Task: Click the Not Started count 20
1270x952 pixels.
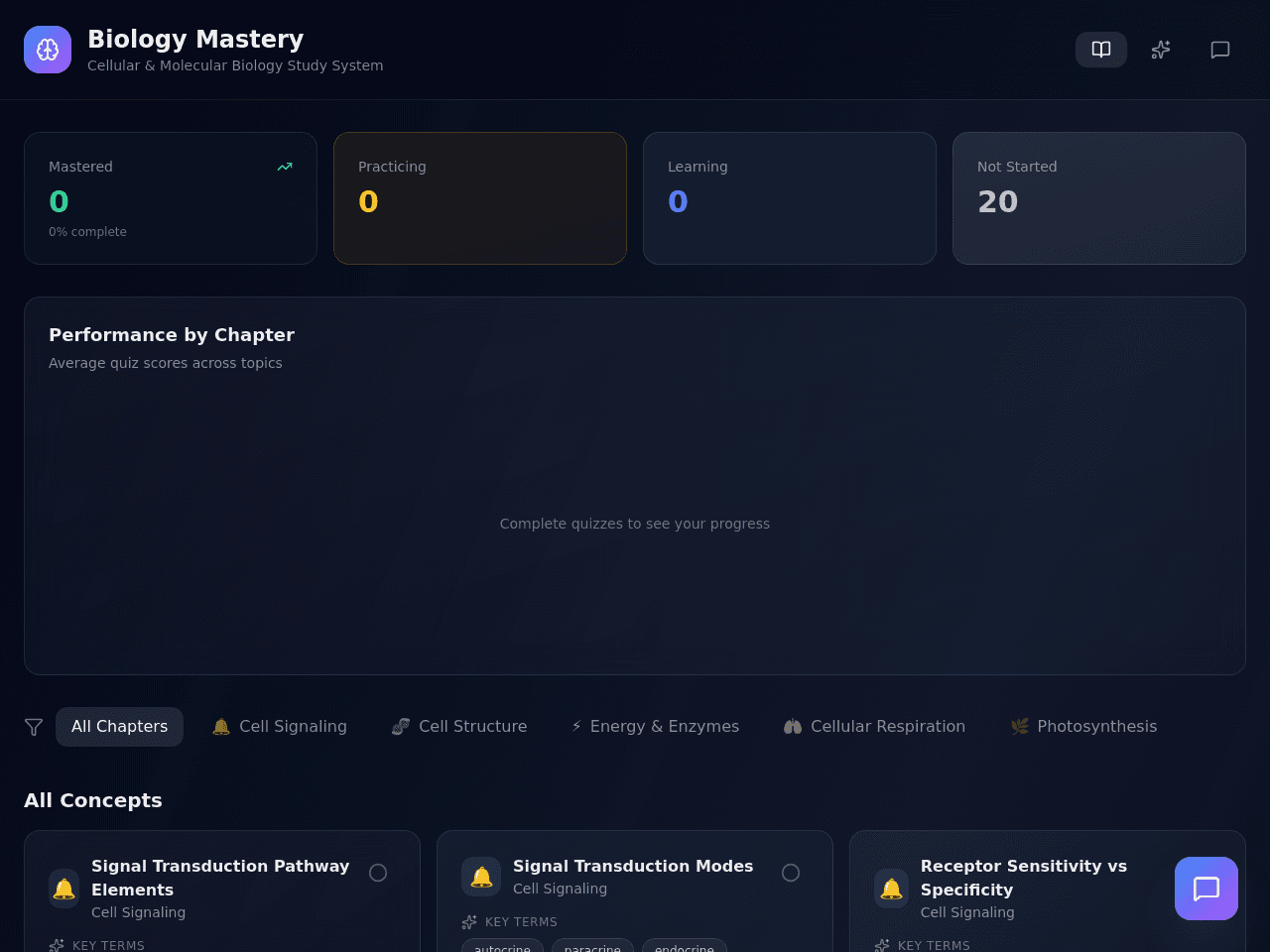Action: pyautogui.click(x=998, y=201)
